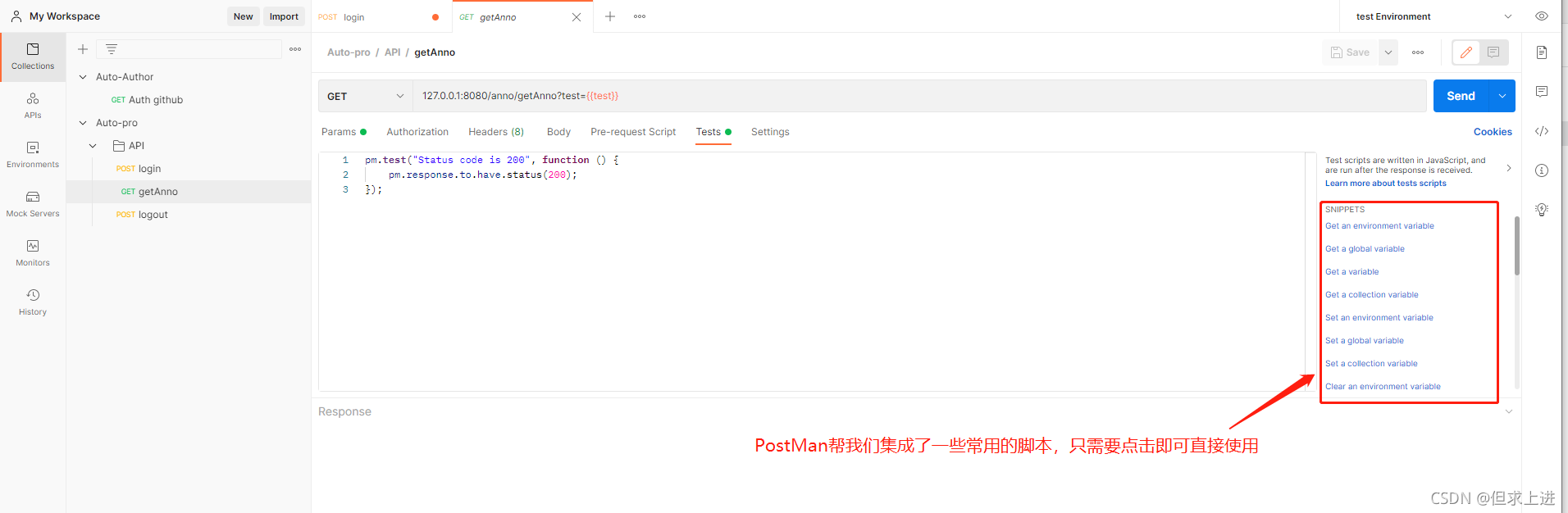
Task: Open the Environments sidebar panel
Action: coord(33,155)
